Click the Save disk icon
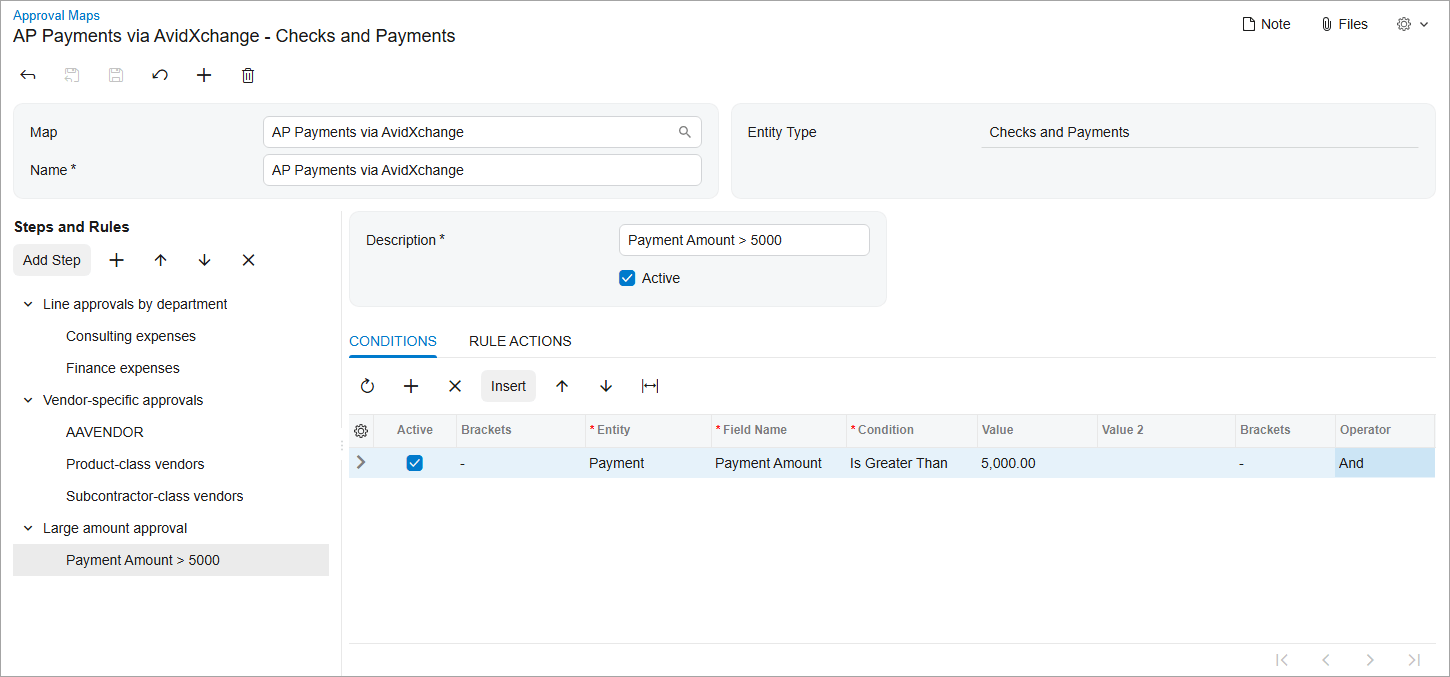The width and height of the screenshot is (1450, 677). pyautogui.click(x=116, y=75)
